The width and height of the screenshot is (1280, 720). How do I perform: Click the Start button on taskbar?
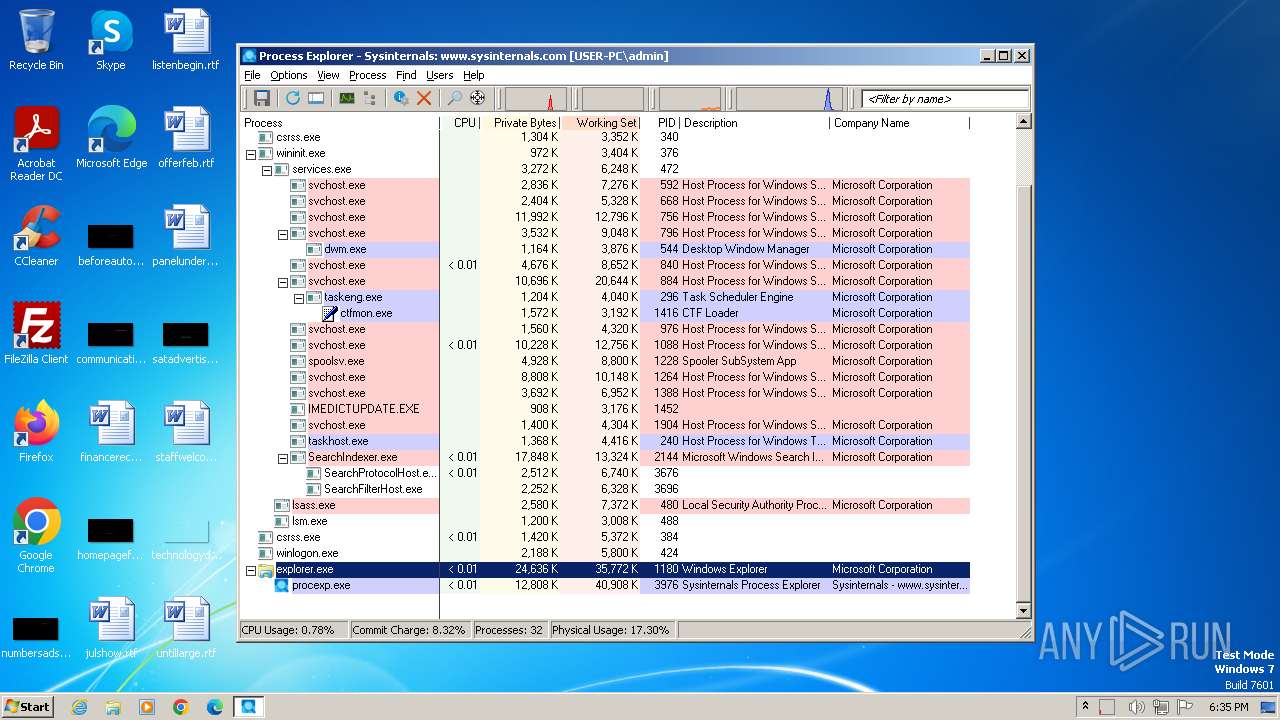(x=27, y=706)
